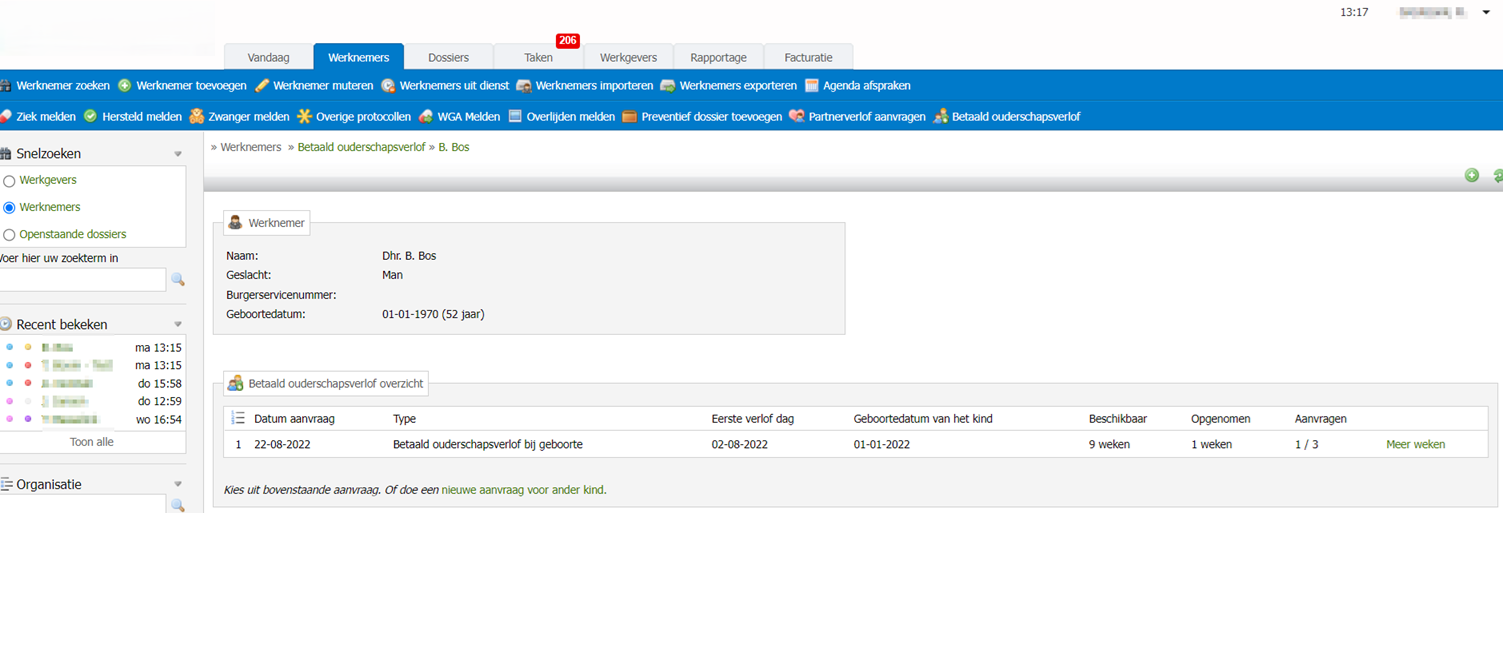Click the search magnifier next to zoekterm field
Screen dimensions: 1506x650
[x=178, y=280]
